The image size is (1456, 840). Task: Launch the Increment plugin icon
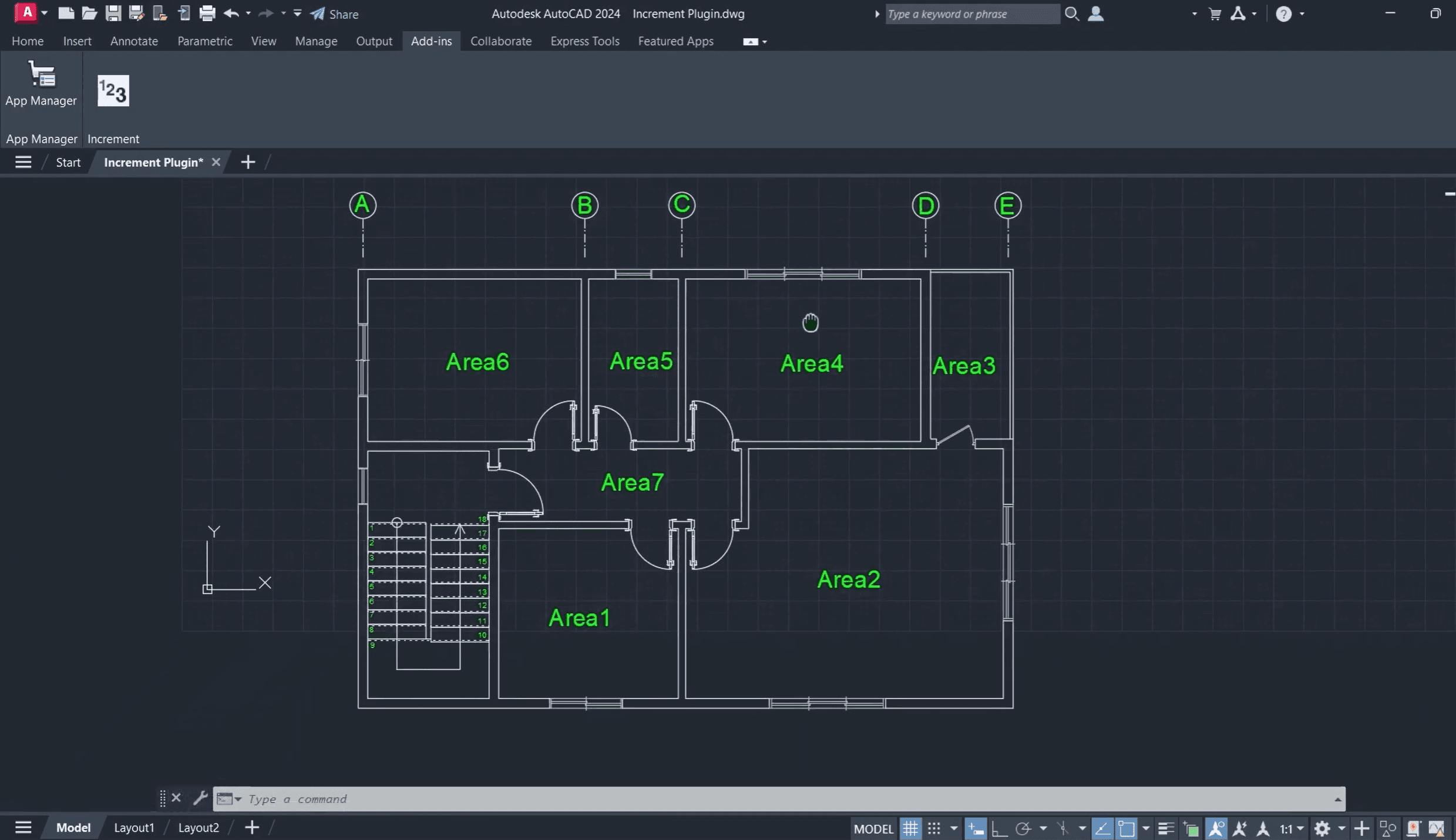[113, 91]
